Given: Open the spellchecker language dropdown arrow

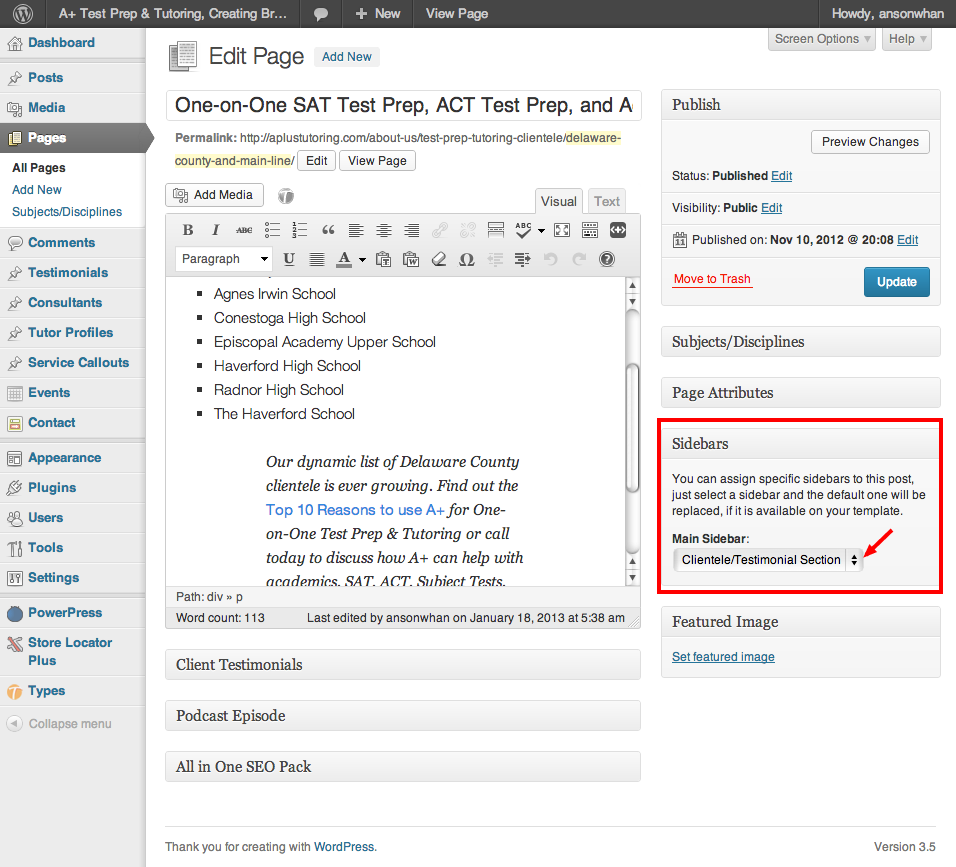Looking at the screenshot, I should (541, 230).
